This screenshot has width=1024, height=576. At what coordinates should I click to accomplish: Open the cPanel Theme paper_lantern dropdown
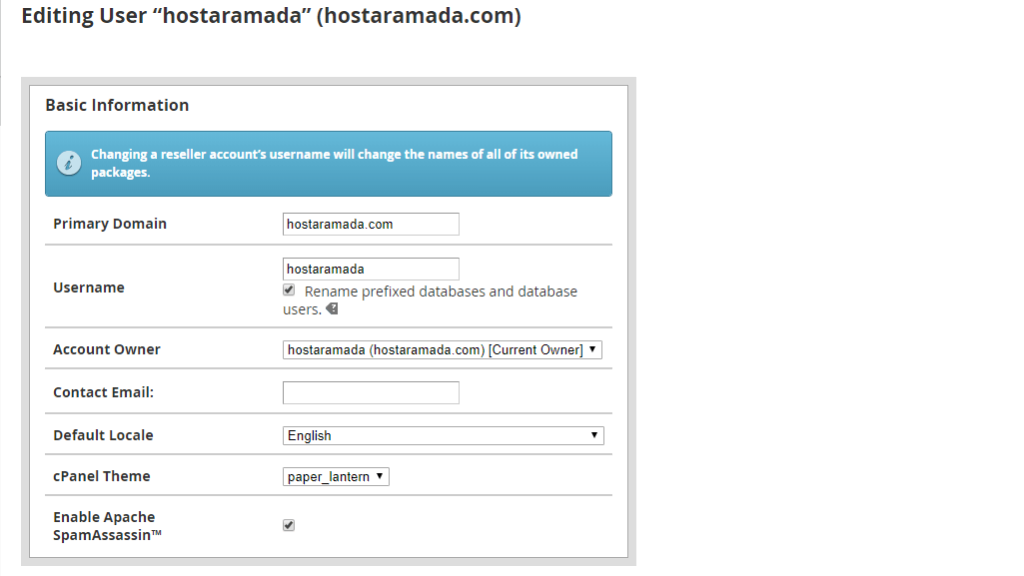[336, 477]
